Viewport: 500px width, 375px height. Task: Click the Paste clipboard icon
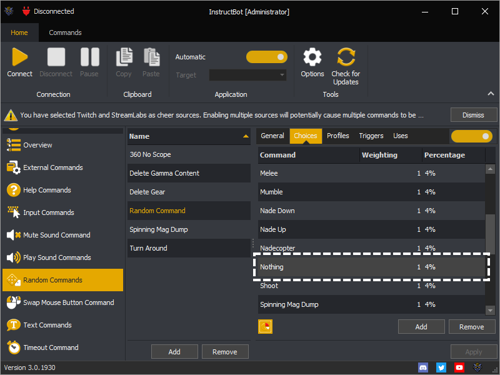point(152,57)
